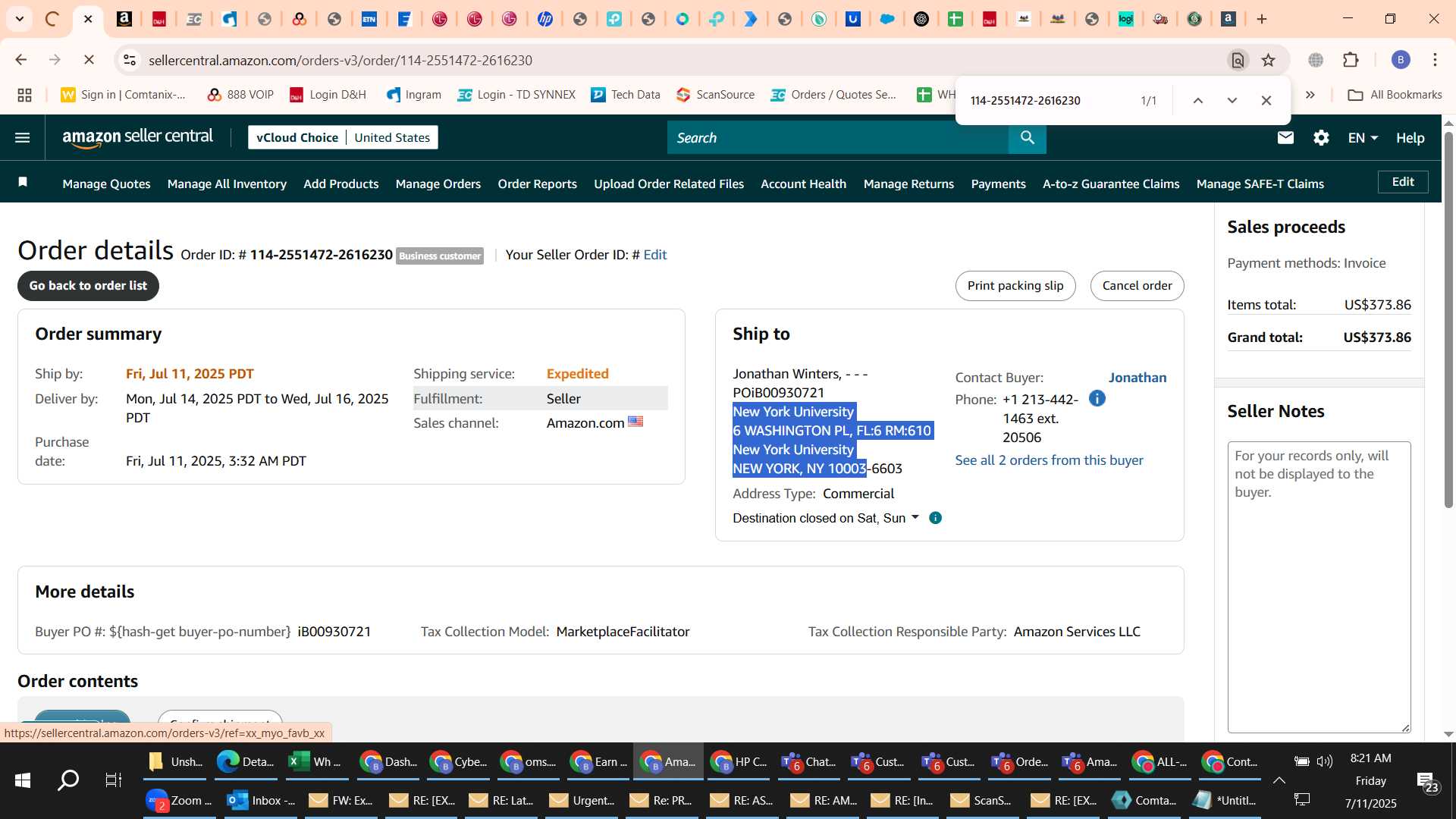Bookmark this page with the star icon

pyautogui.click(x=1268, y=60)
